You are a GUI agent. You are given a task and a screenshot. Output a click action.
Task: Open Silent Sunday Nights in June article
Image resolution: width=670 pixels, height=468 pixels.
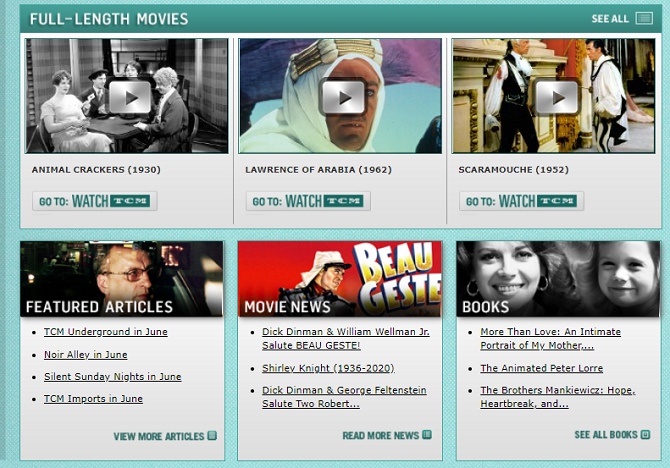coord(112,377)
